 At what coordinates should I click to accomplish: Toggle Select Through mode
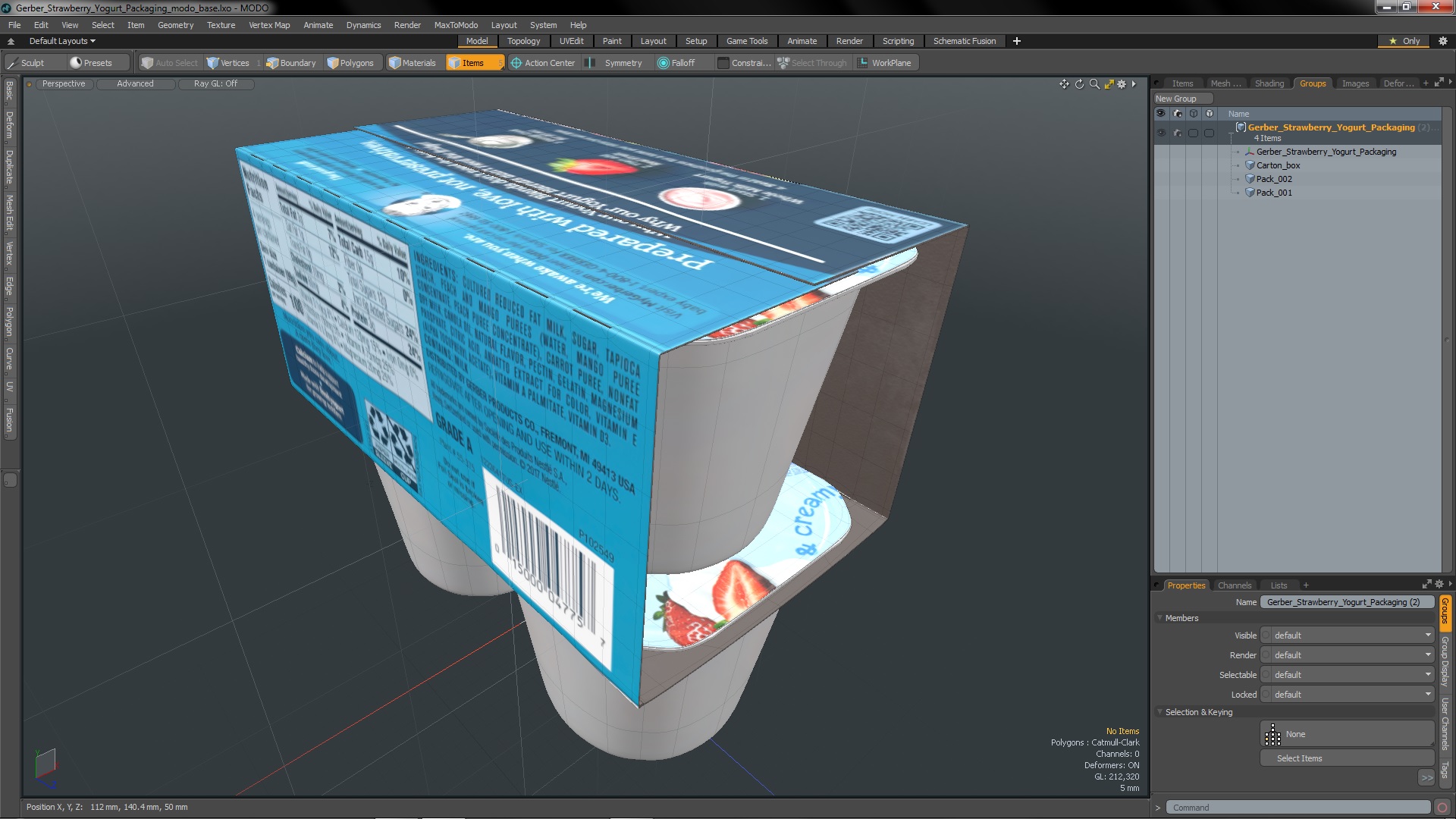tap(812, 63)
